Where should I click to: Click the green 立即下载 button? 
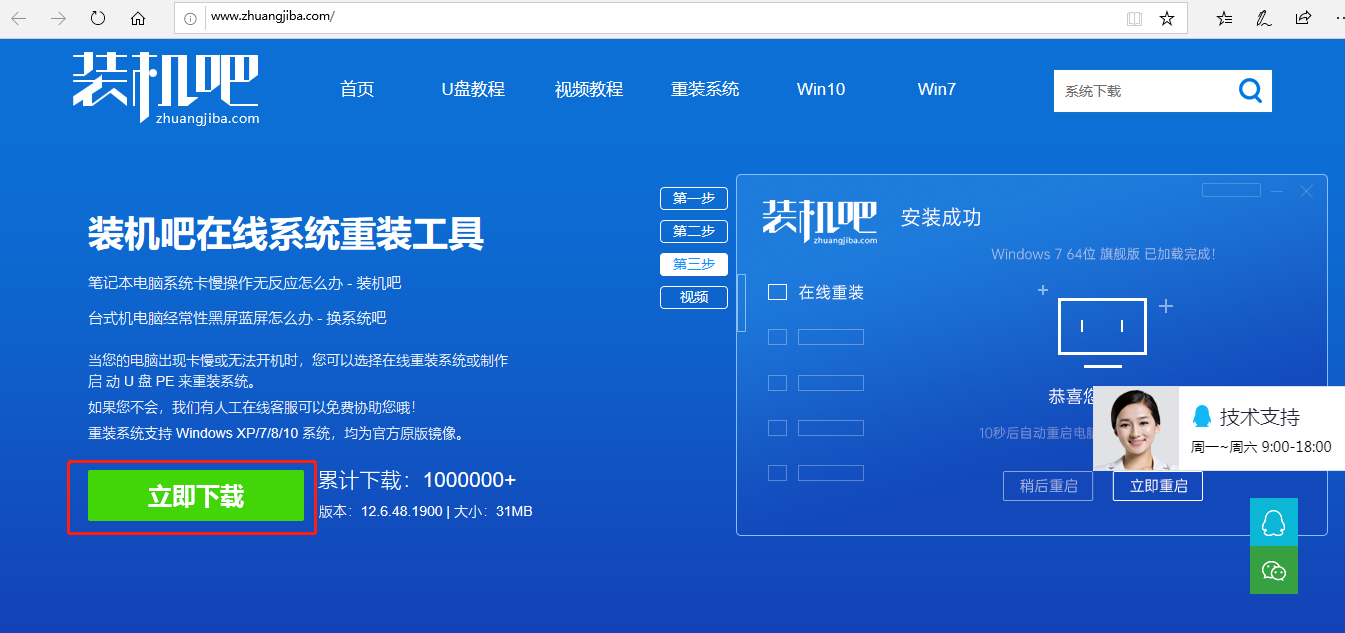click(196, 496)
